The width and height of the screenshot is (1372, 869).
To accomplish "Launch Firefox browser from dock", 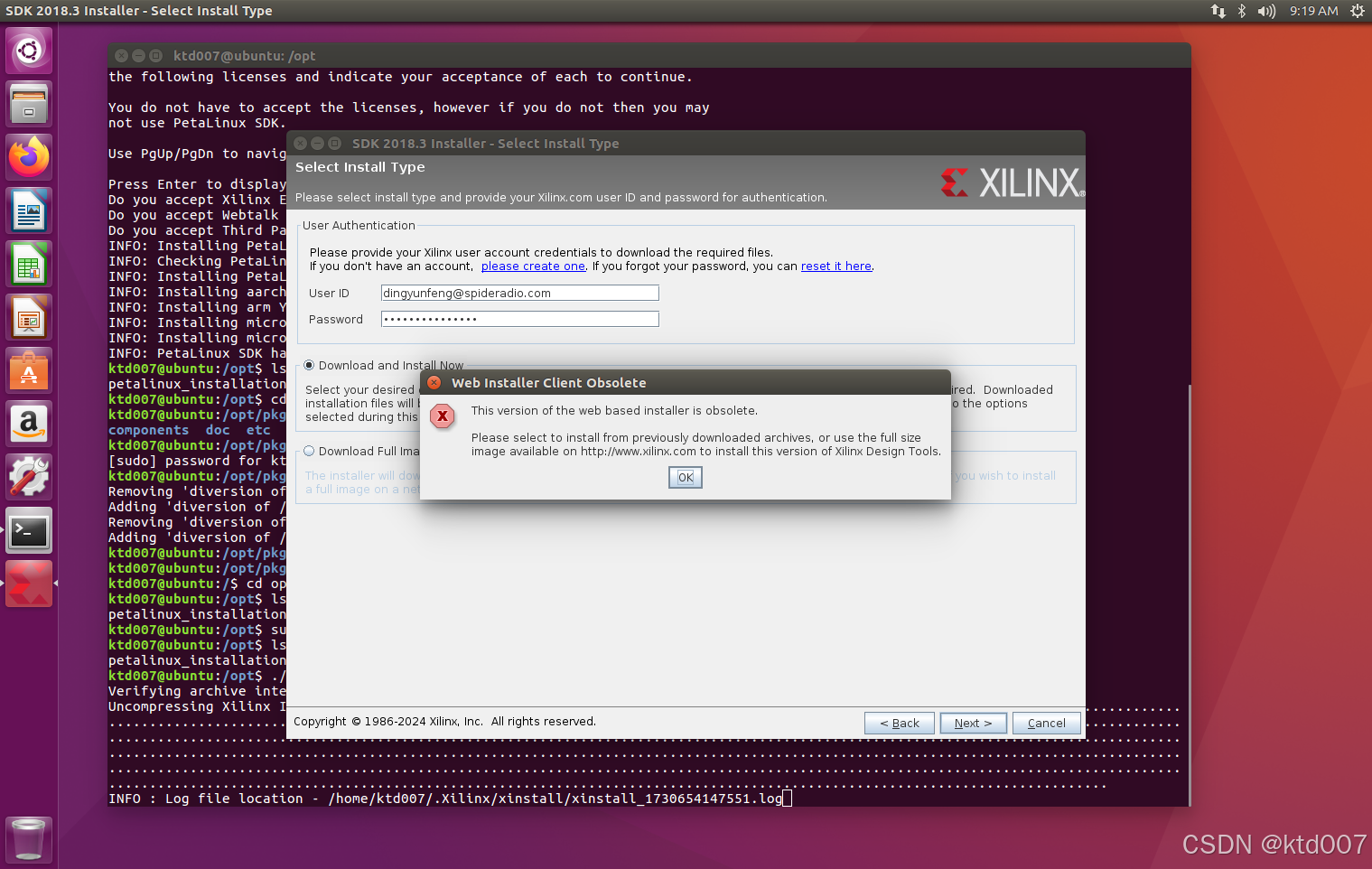I will pos(29,157).
